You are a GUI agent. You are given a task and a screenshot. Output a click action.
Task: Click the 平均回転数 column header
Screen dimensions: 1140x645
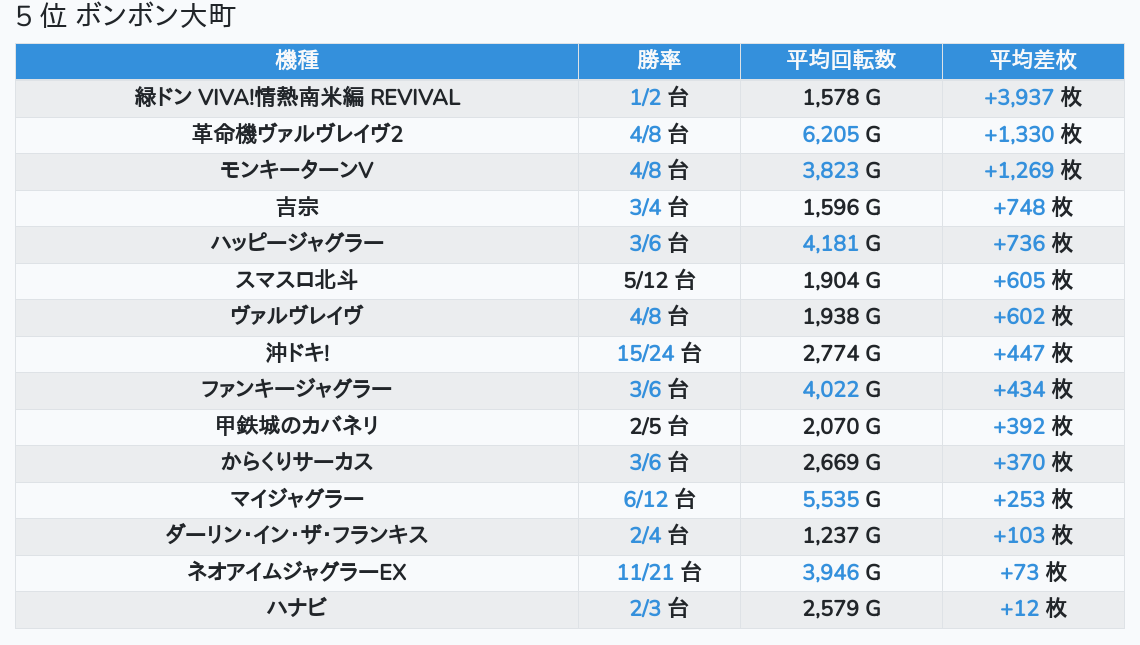click(x=841, y=60)
